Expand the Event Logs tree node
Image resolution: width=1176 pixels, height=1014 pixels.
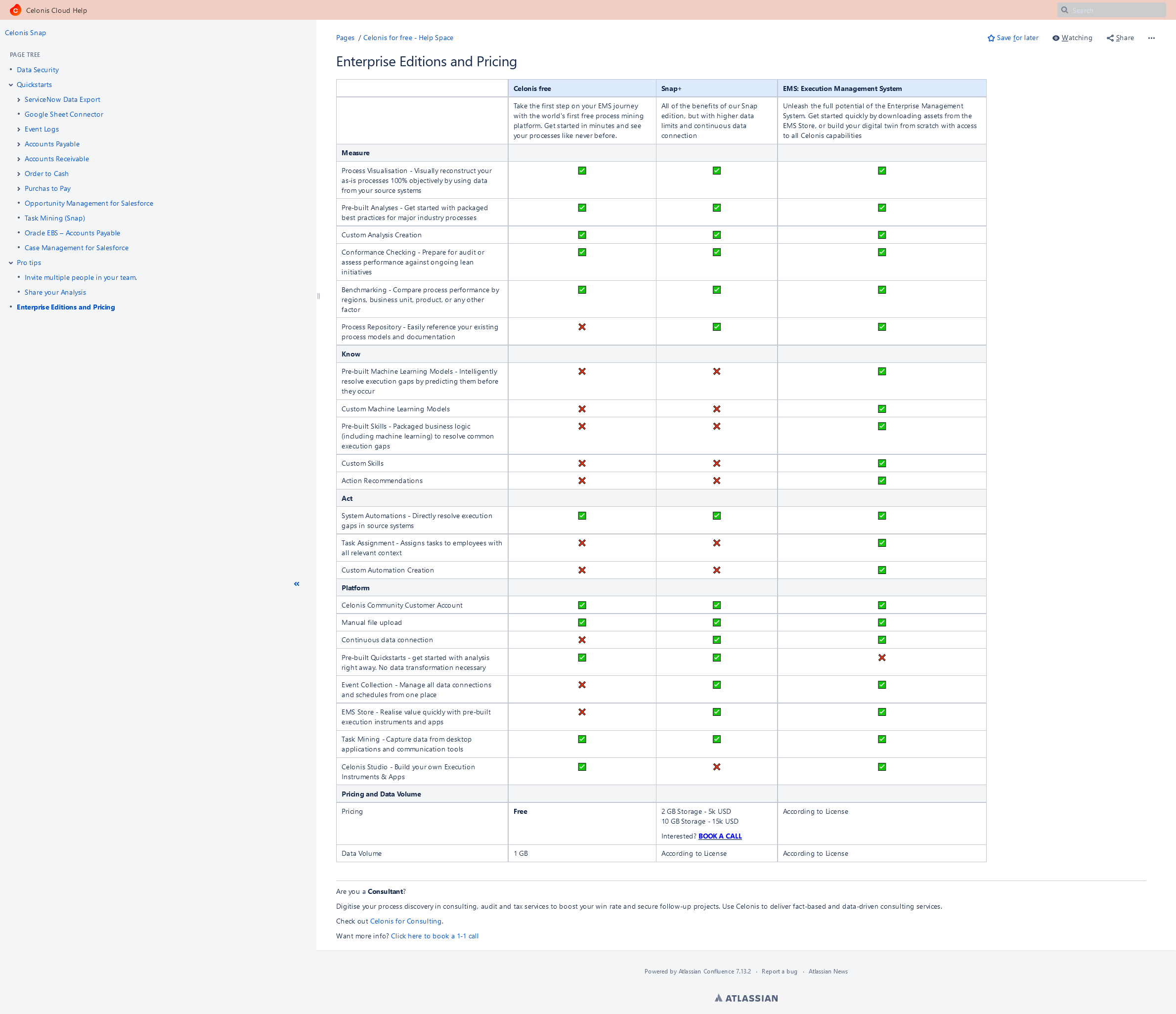(x=19, y=130)
